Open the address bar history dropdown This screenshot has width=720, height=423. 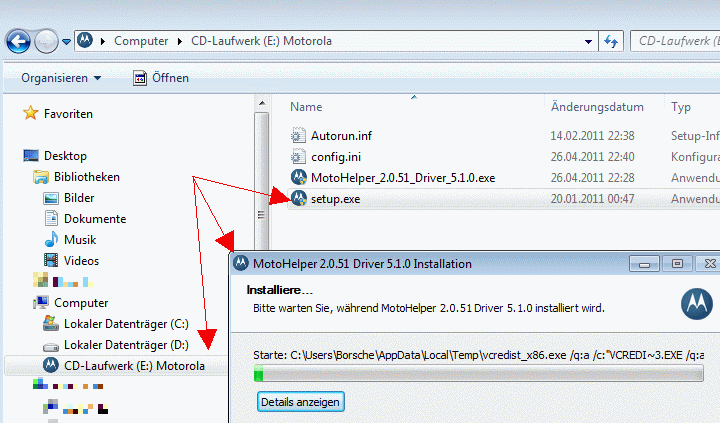tap(588, 42)
